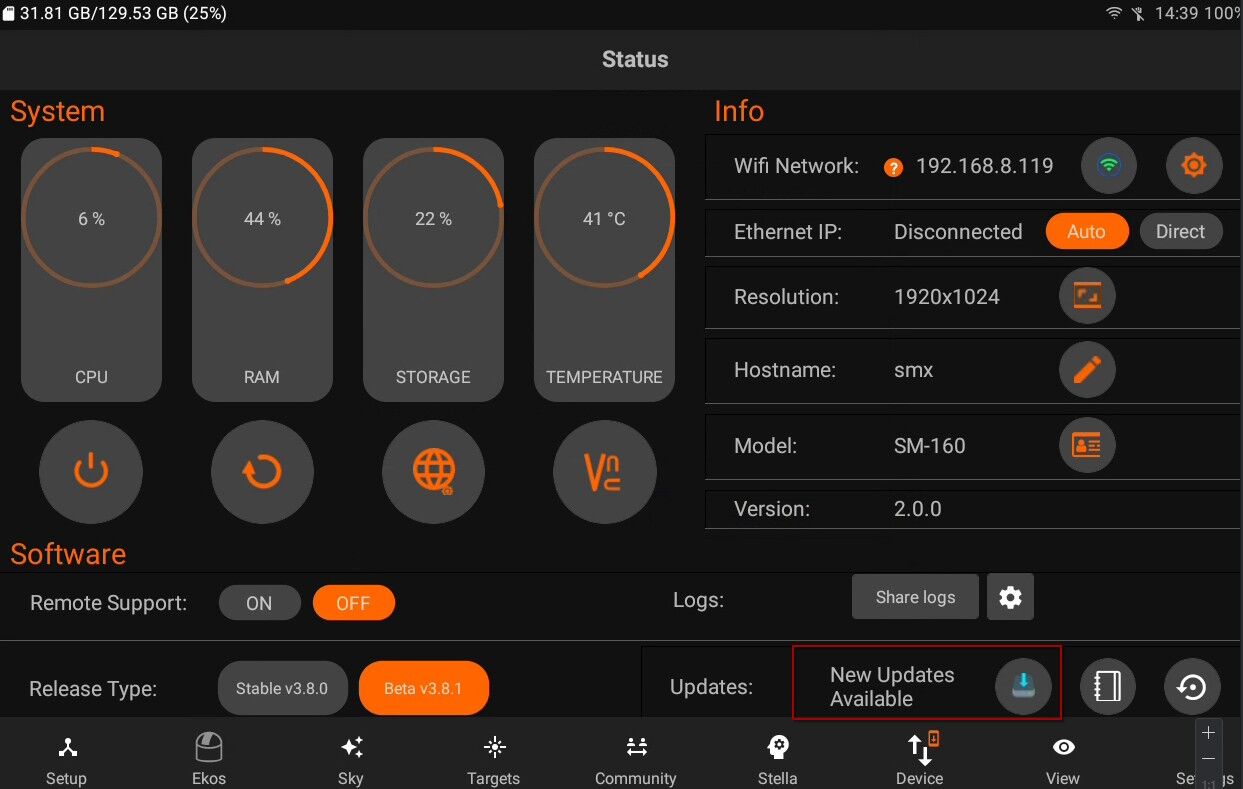Click the version value 2.0.0
Image resolution: width=1243 pixels, height=789 pixels.
point(918,509)
